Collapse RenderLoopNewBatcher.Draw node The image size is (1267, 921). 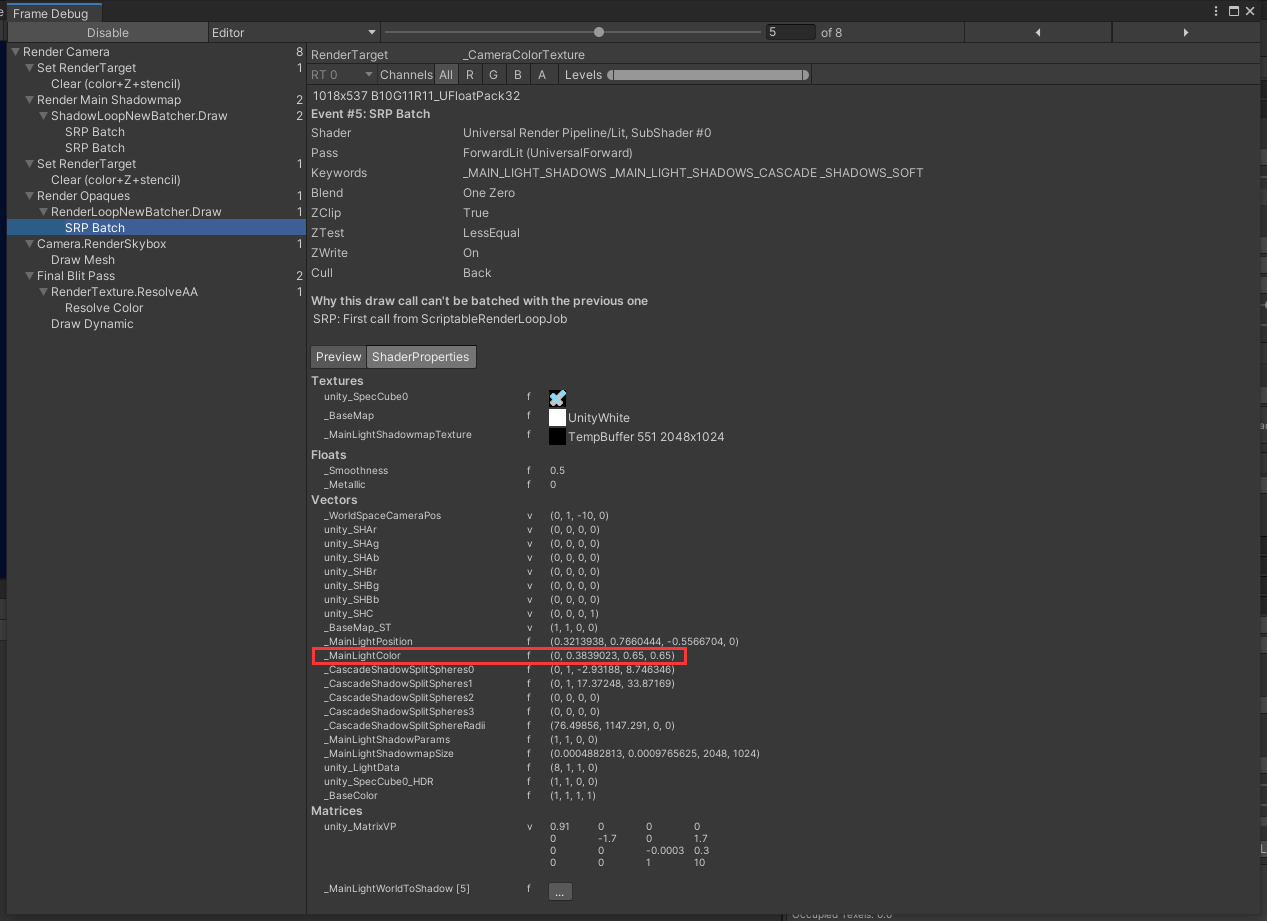(43, 212)
